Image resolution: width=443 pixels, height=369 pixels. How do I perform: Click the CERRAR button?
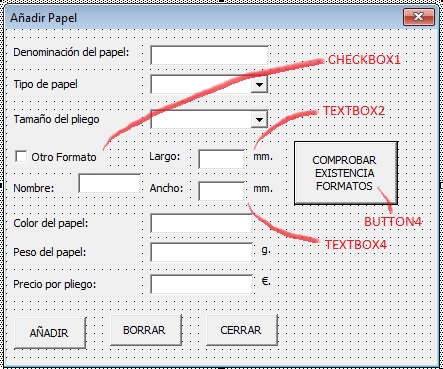coord(242,330)
